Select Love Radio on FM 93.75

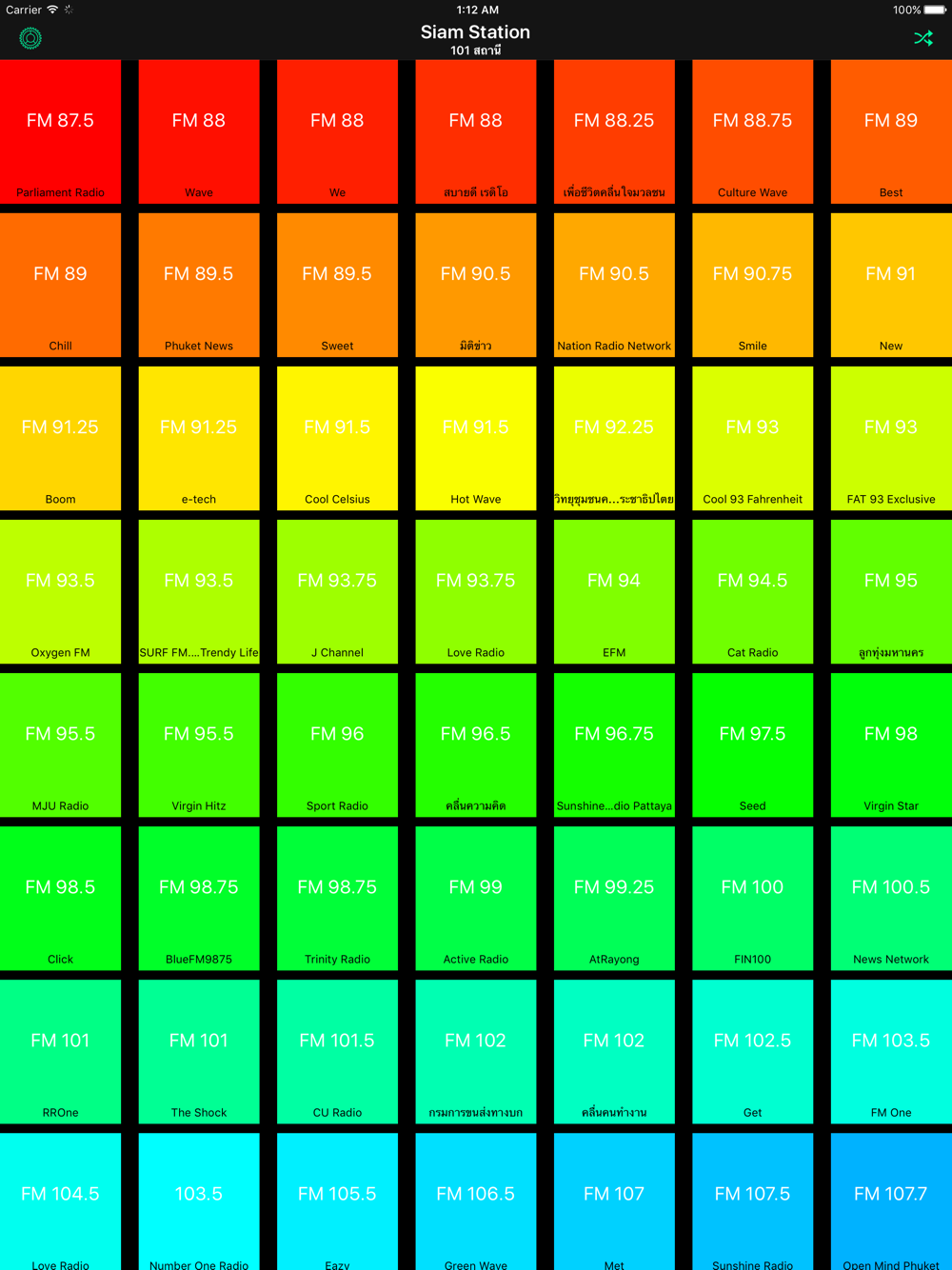(x=476, y=591)
